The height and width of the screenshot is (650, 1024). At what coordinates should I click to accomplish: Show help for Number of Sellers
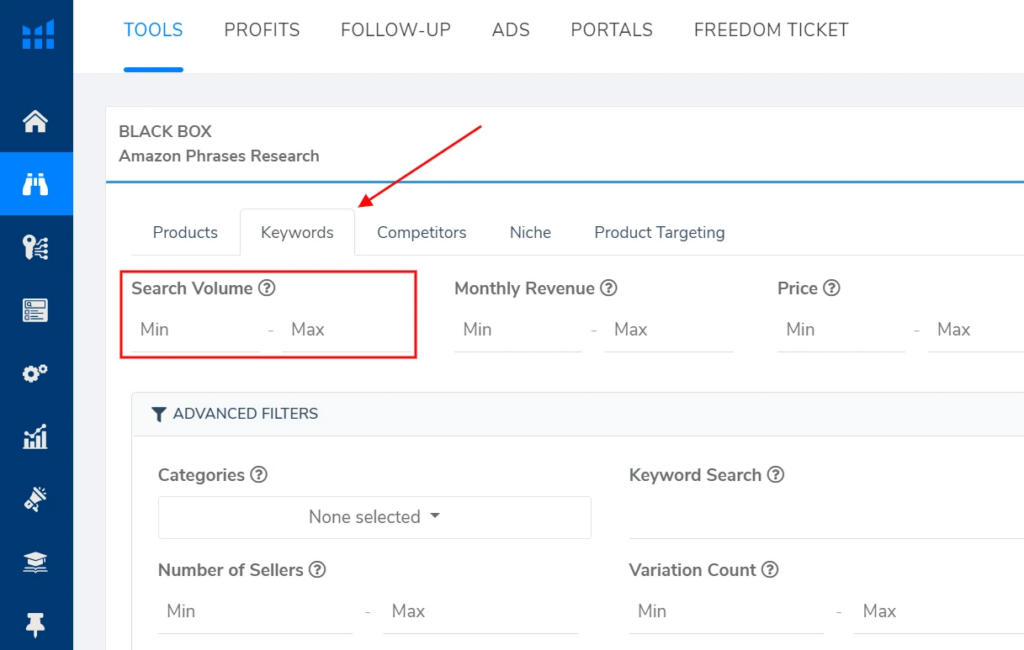coord(317,570)
